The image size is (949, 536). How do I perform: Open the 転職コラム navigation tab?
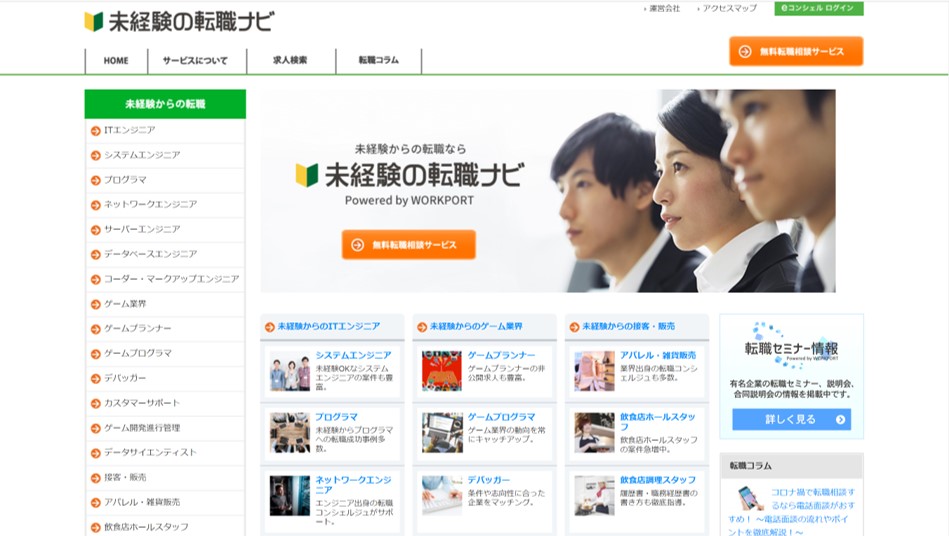coord(378,60)
